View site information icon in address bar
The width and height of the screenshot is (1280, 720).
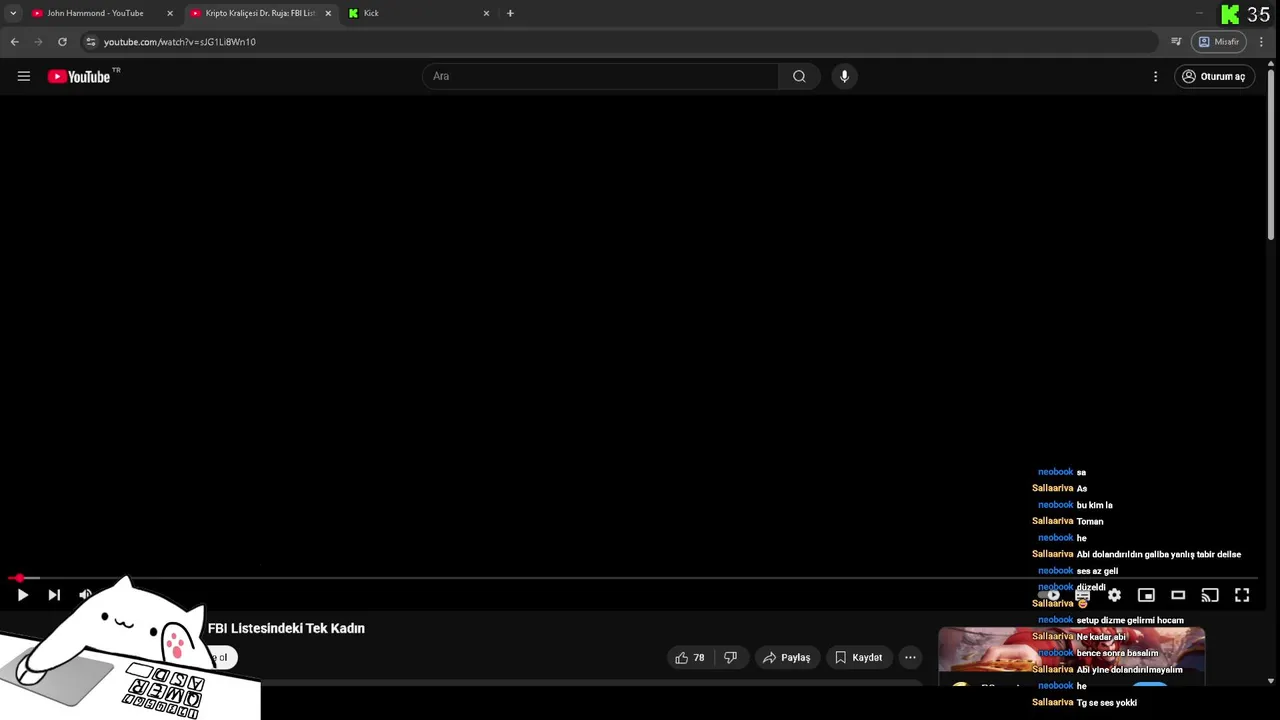click(91, 42)
